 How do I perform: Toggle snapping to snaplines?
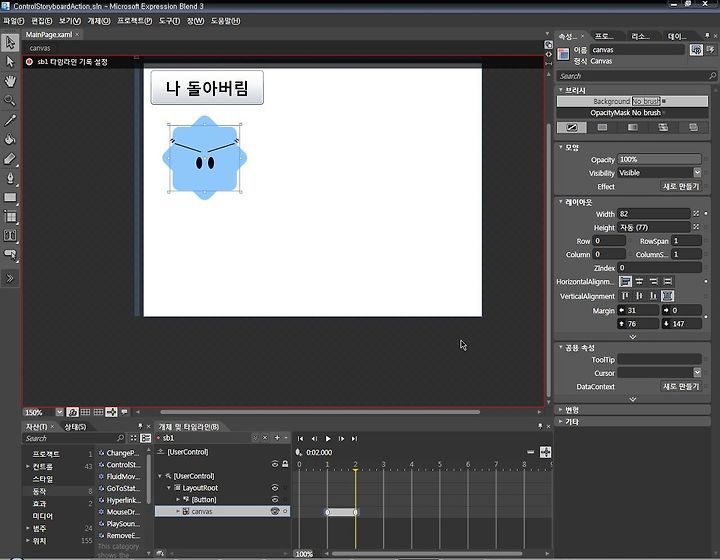(x=111, y=412)
